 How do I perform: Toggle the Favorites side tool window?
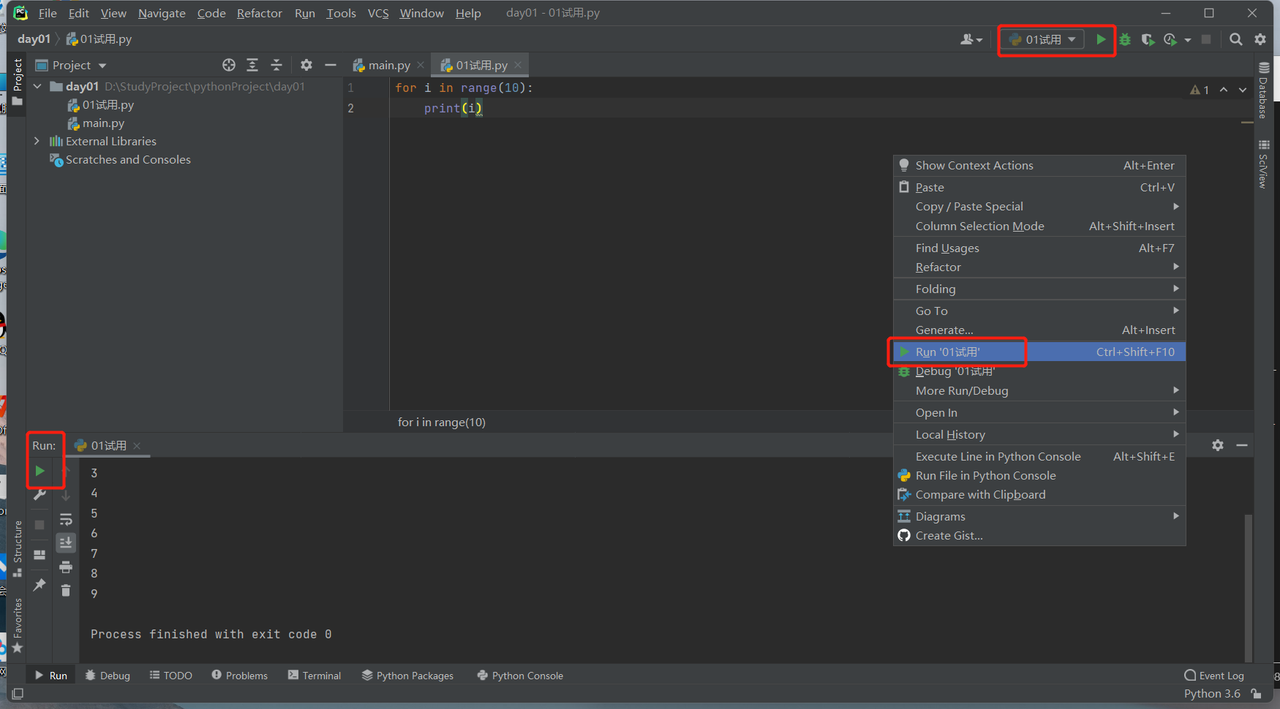(x=17, y=624)
